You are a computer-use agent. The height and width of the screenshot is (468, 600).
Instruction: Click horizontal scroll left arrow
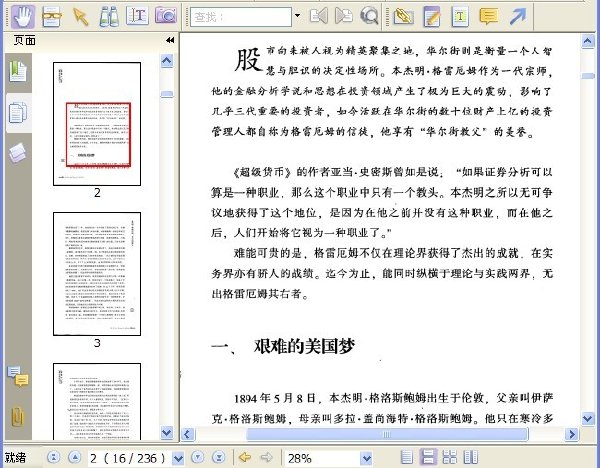point(187,434)
